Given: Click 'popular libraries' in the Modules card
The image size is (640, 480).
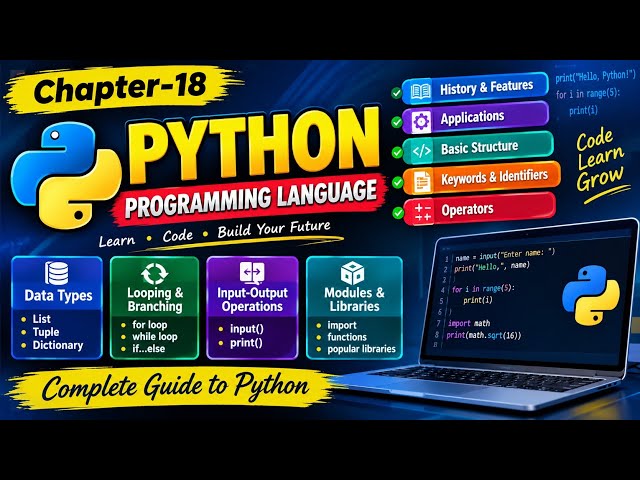Looking at the screenshot, I should [361, 349].
